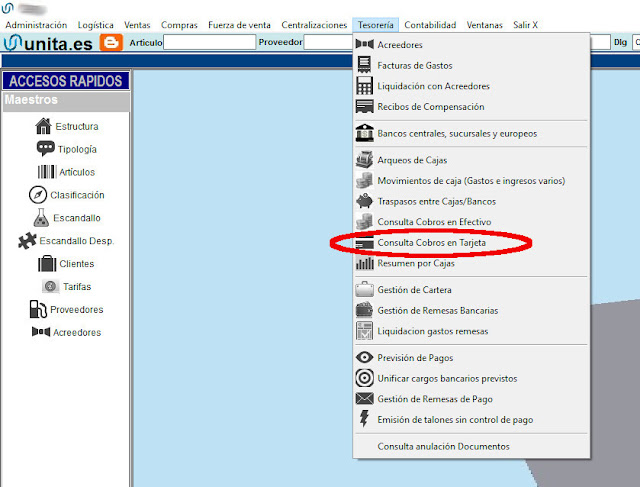The image size is (640, 487).
Task: Open Tipología speech bubble icon
Action: point(45,149)
